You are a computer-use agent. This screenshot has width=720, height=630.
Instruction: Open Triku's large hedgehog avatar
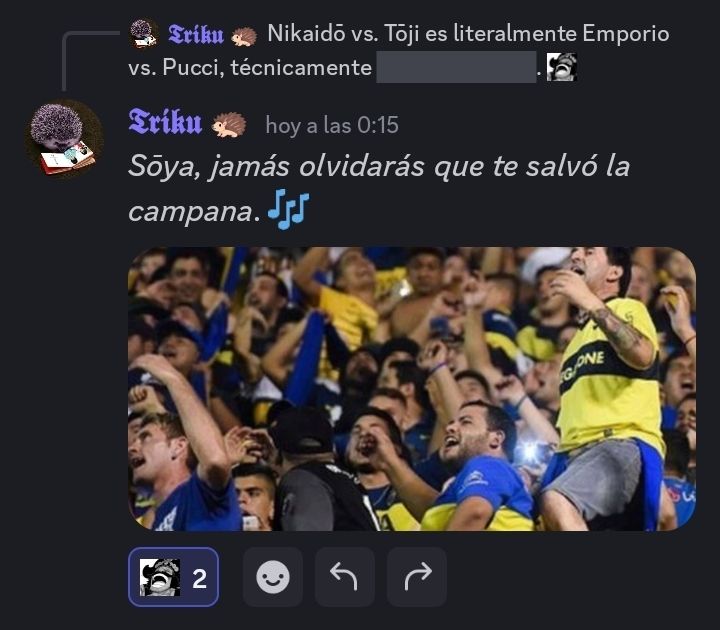[64, 140]
